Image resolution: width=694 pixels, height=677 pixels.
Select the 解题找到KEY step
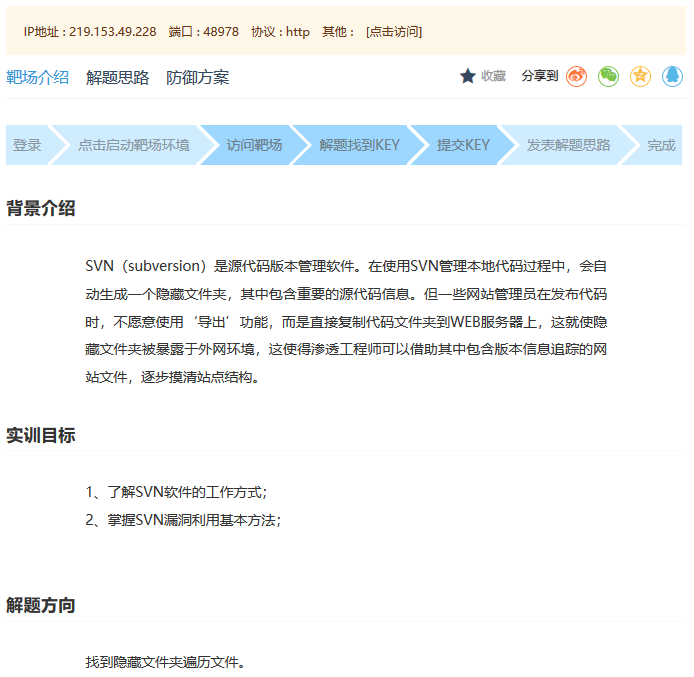point(359,145)
